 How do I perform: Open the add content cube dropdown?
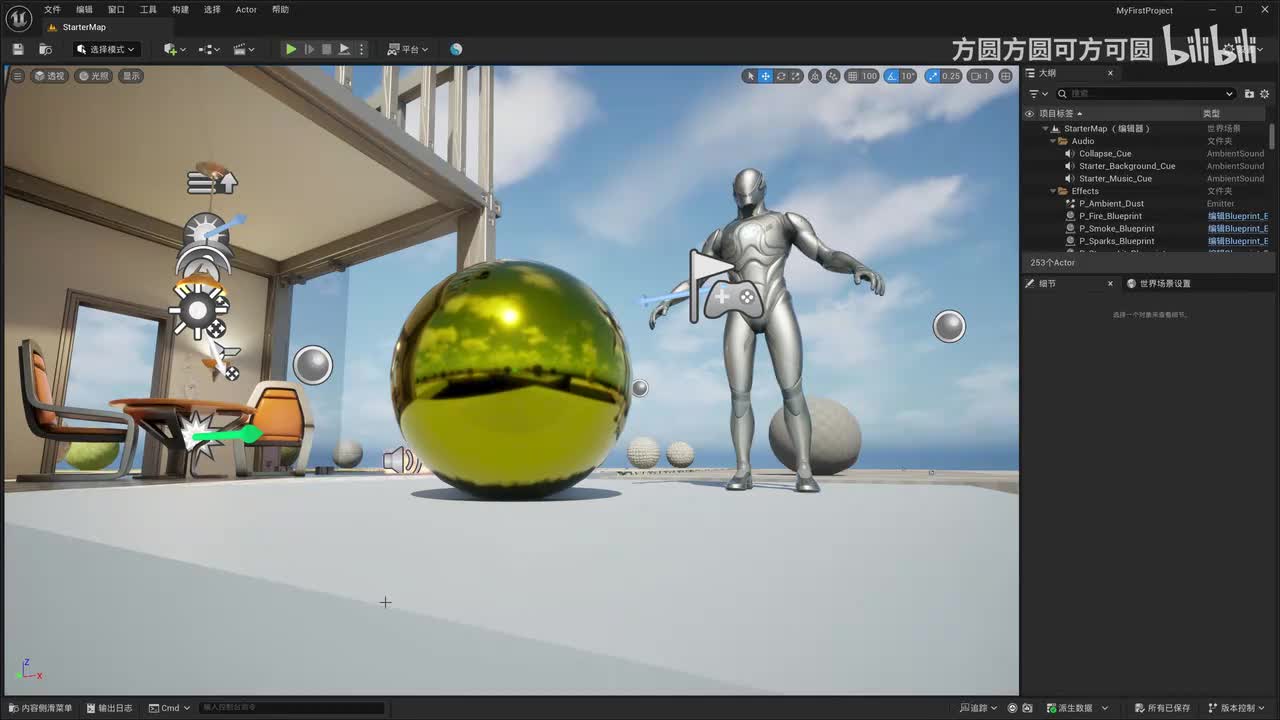[174, 49]
